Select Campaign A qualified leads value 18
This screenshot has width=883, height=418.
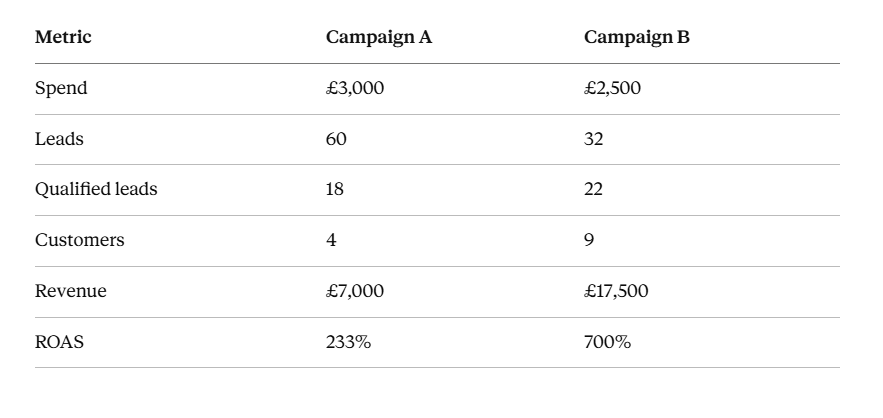pyautogui.click(x=335, y=189)
